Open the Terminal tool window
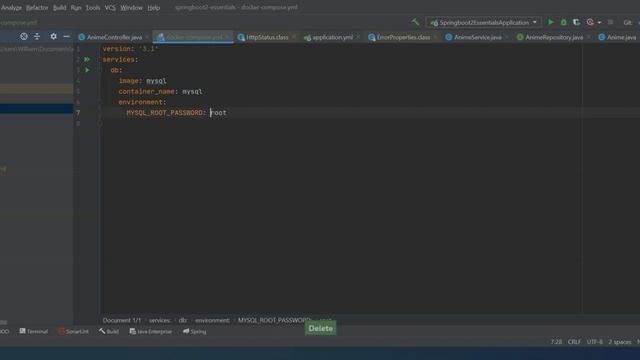The height and width of the screenshot is (360, 640). click(33, 331)
